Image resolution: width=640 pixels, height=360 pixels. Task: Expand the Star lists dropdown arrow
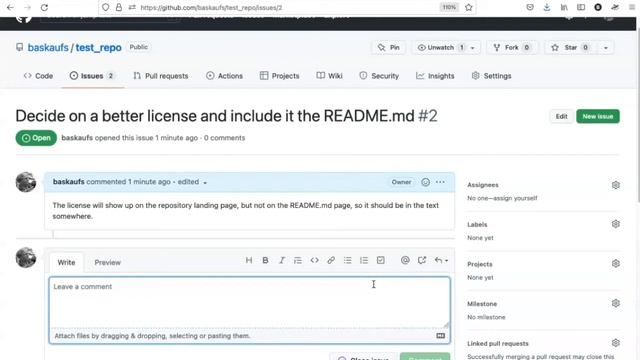(x=606, y=48)
